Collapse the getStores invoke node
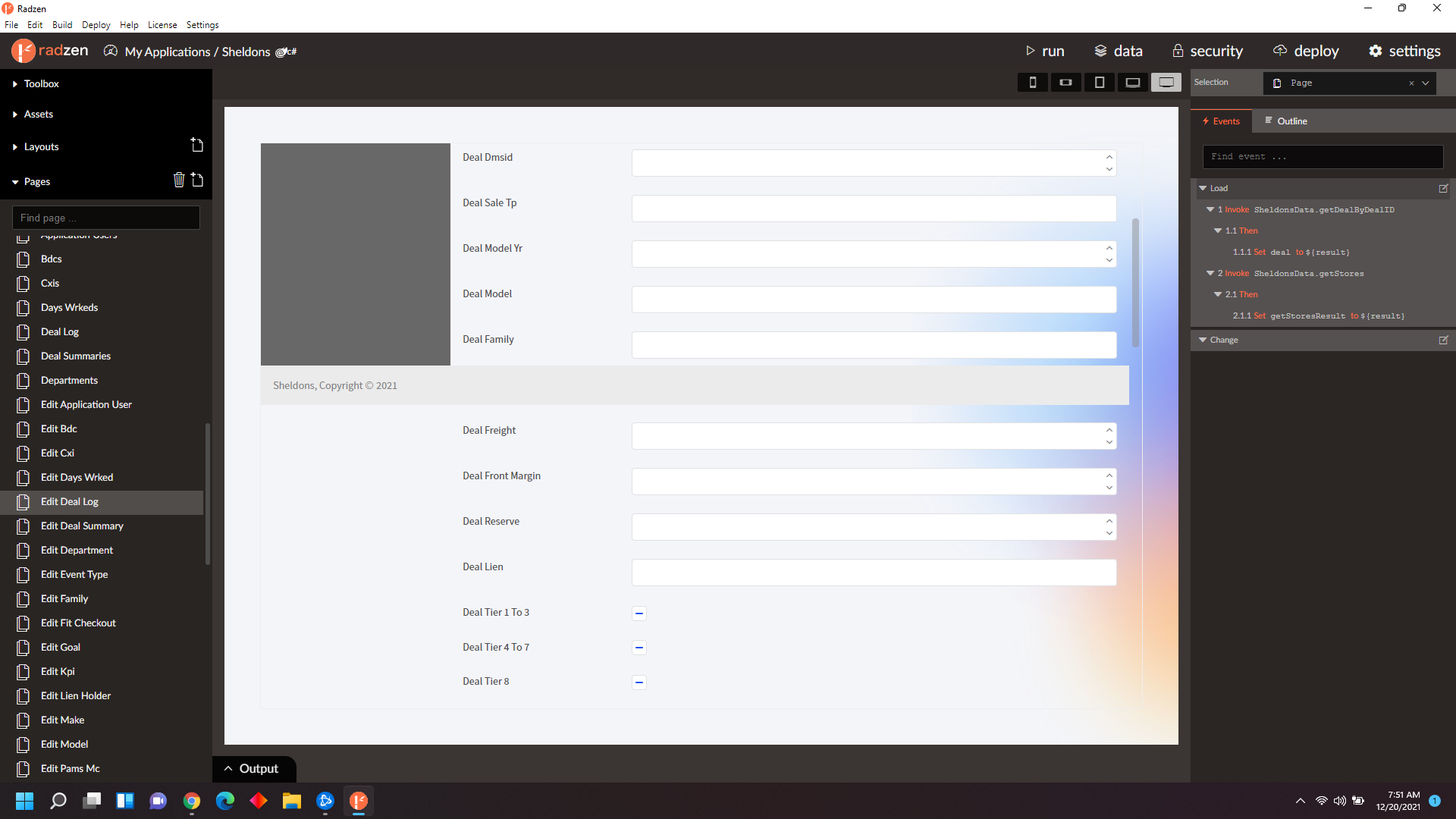 click(x=1210, y=273)
